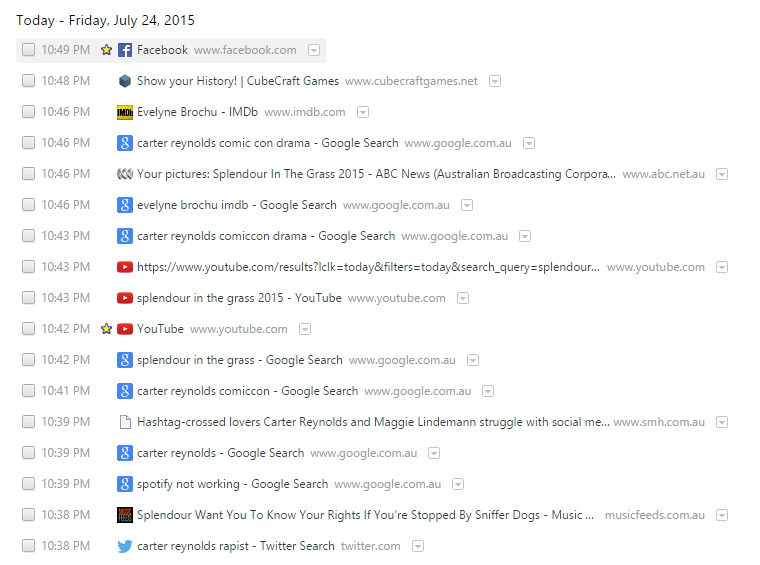Click Google icon for carter reynolds comiccon drama
Image resolution: width=760 pixels, height=565 pixels.
[125, 236]
